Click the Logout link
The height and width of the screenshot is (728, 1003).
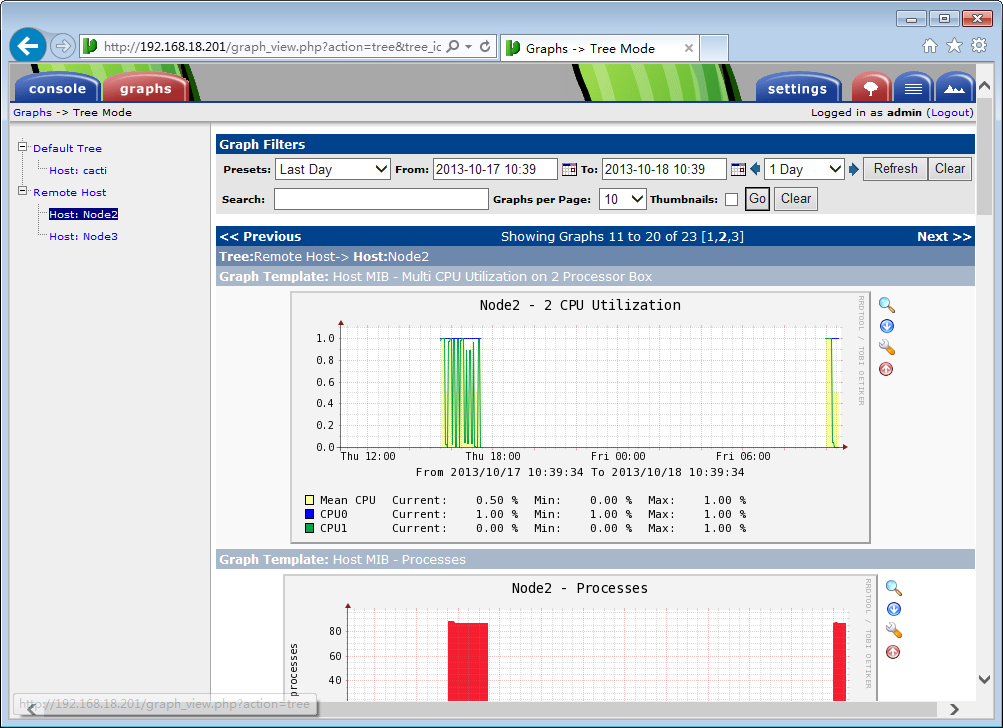pos(950,113)
